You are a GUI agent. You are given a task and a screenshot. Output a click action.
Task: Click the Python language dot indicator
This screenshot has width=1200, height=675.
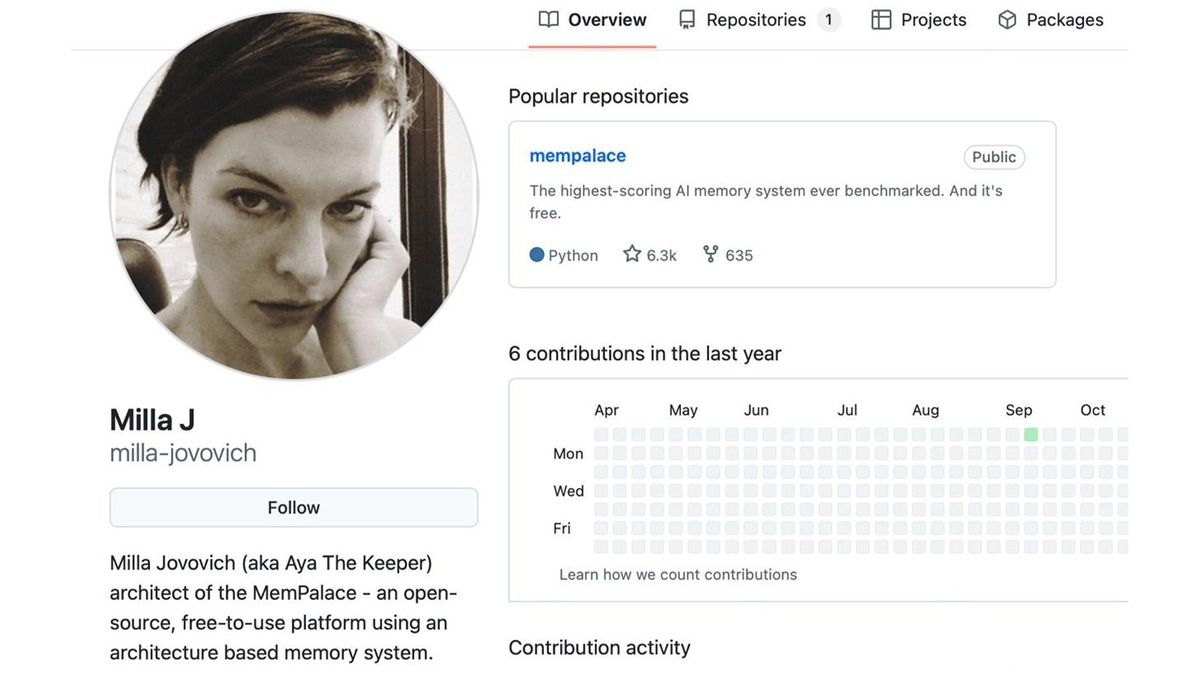click(535, 255)
